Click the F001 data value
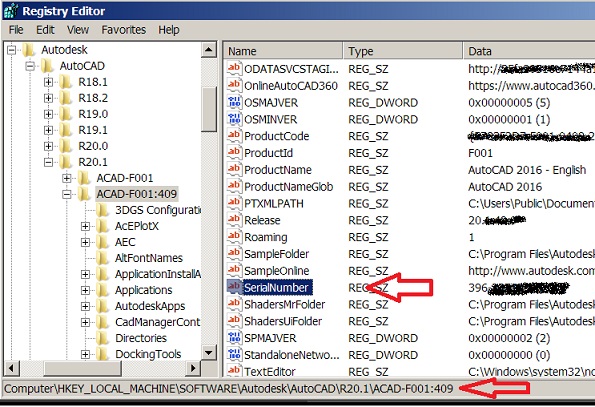This screenshot has width=595, height=407. click(480, 153)
